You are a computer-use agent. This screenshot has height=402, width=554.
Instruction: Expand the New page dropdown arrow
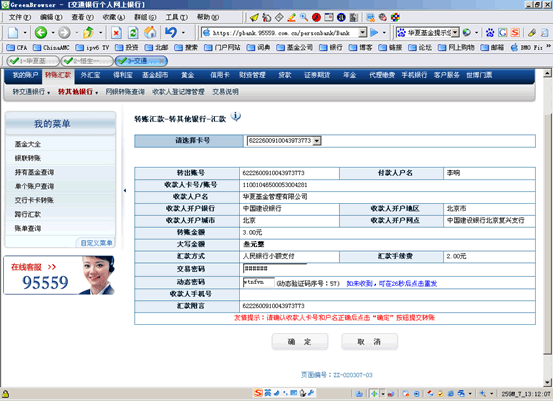[x=25, y=33]
